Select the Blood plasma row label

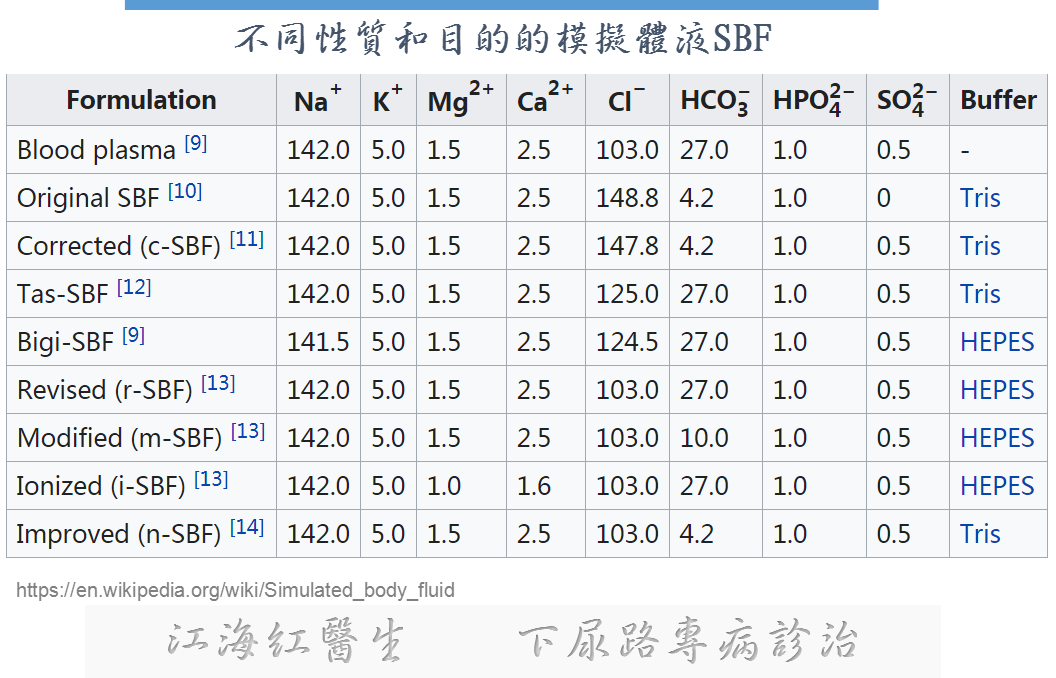pyautogui.click(x=96, y=150)
